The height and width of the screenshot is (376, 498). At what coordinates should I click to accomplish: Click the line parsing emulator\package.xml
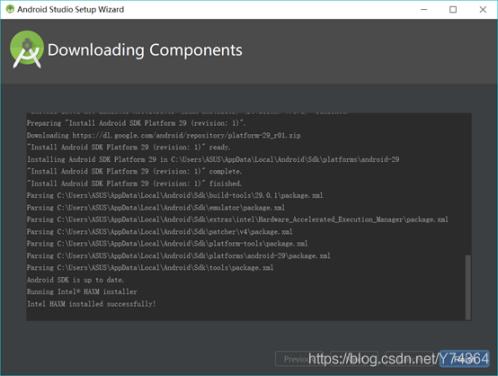coord(156,207)
